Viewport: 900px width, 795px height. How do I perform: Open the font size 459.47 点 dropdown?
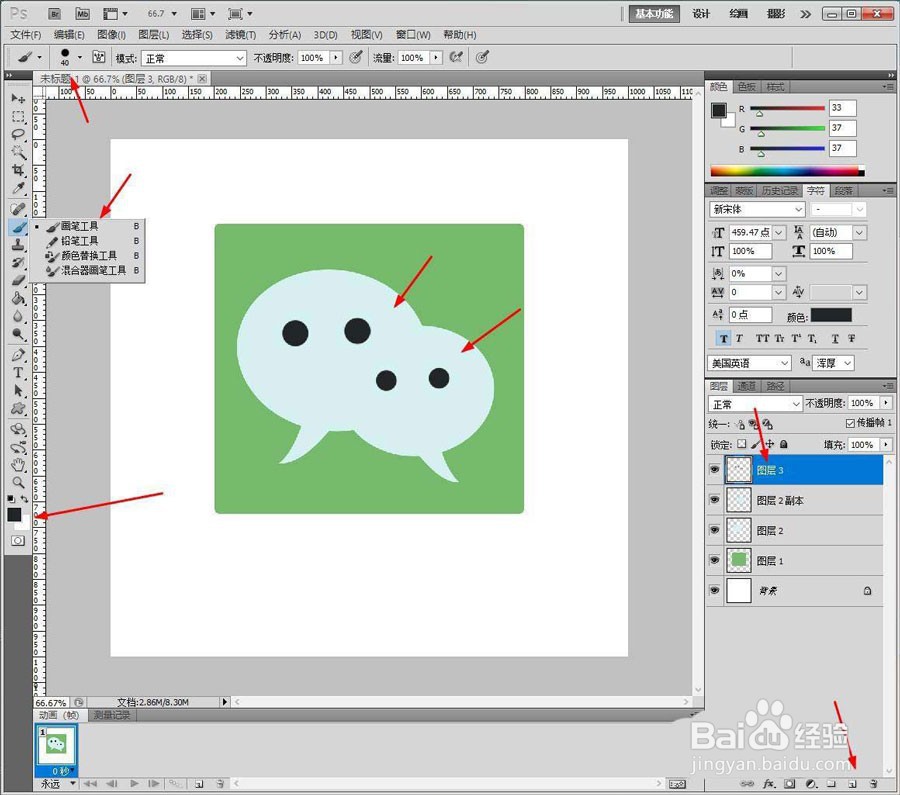tap(779, 232)
